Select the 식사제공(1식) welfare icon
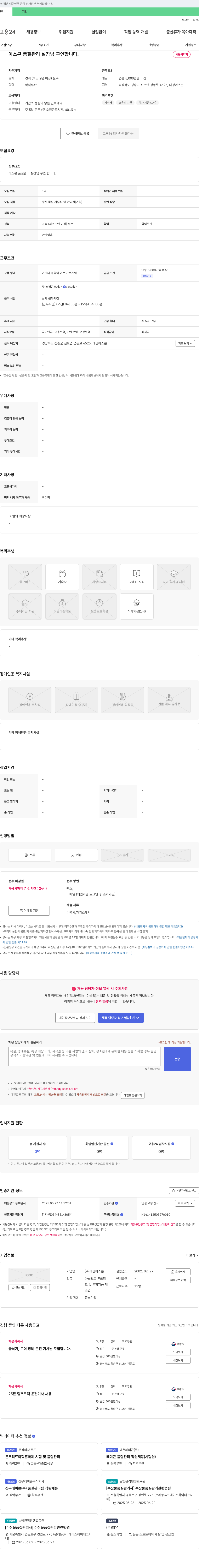 click(x=137, y=606)
